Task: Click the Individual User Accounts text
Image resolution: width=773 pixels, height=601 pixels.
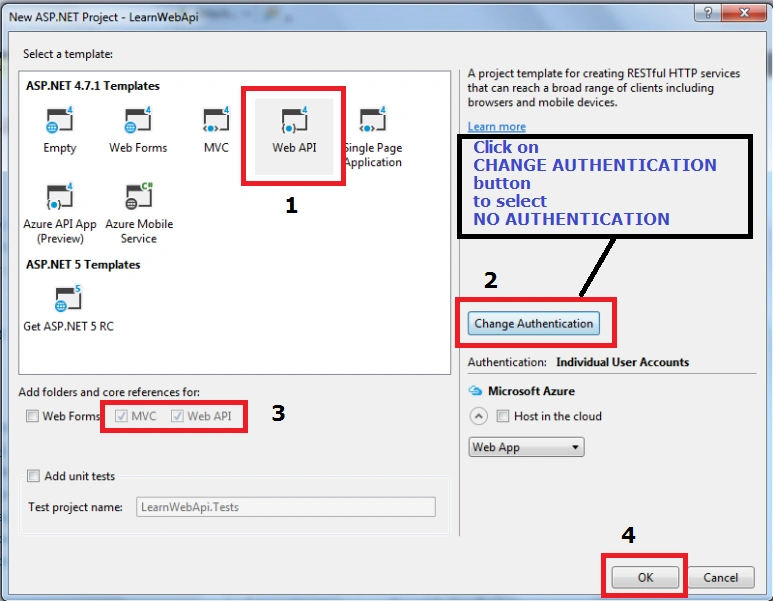Action: (622, 362)
